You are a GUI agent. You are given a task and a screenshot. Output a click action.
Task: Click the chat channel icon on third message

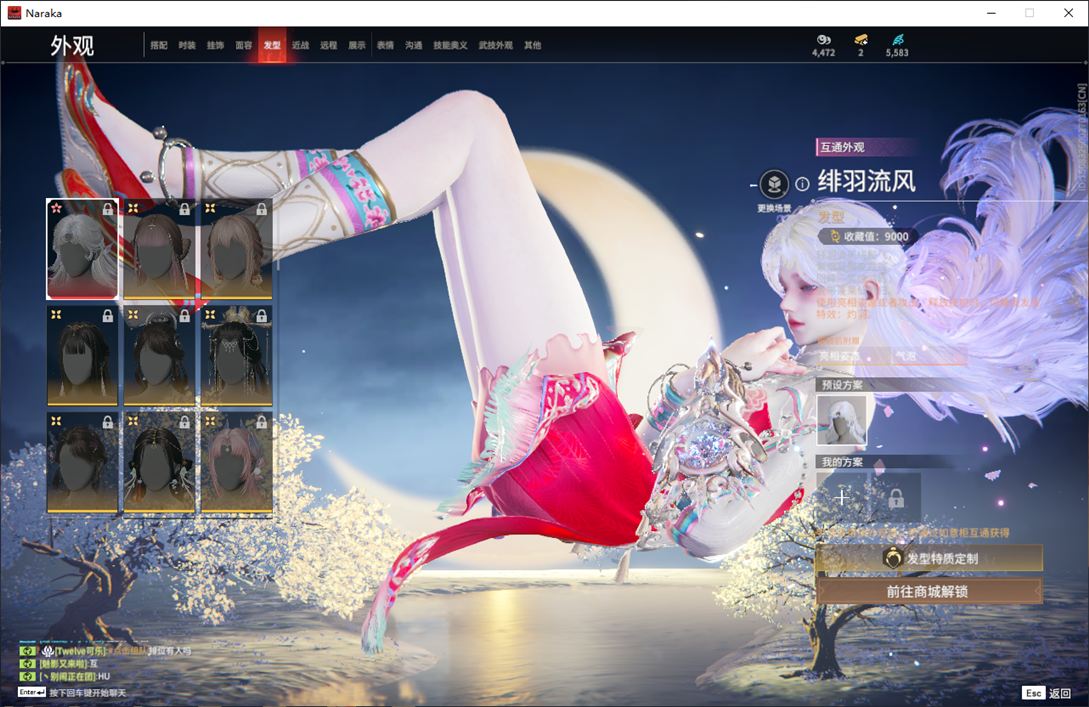(27, 676)
